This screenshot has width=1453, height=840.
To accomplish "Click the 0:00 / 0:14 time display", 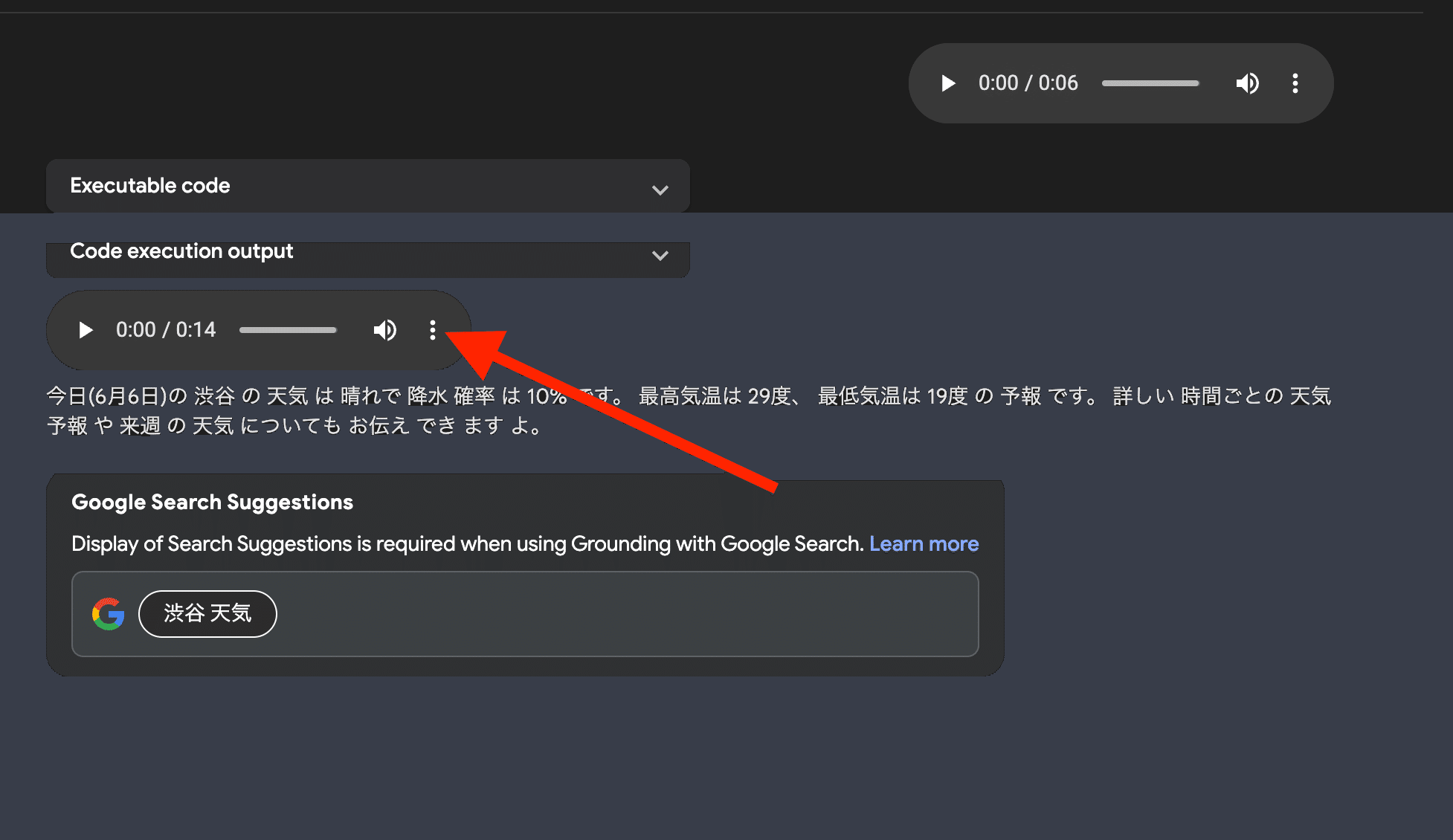I will [166, 330].
